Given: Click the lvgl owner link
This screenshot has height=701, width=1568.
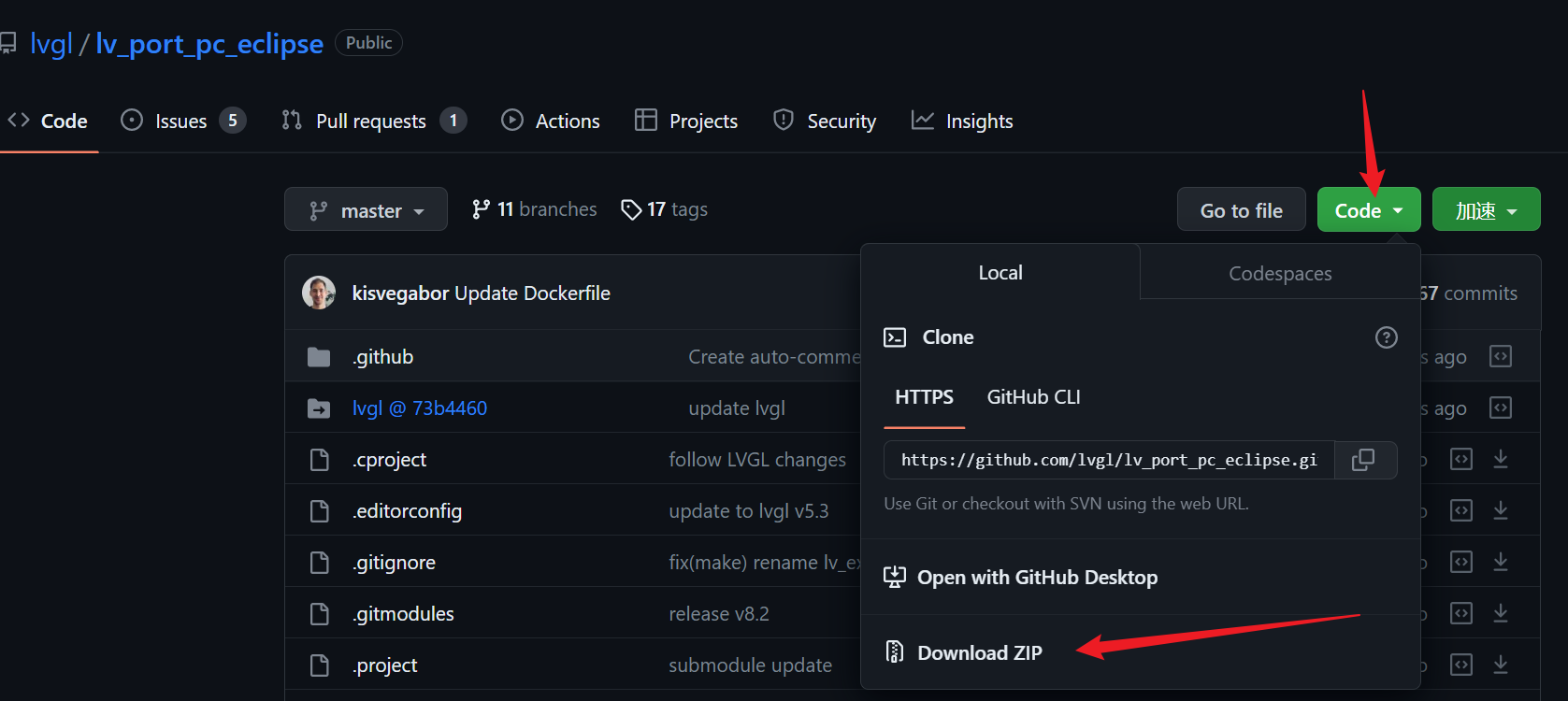Looking at the screenshot, I should coord(50,44).
